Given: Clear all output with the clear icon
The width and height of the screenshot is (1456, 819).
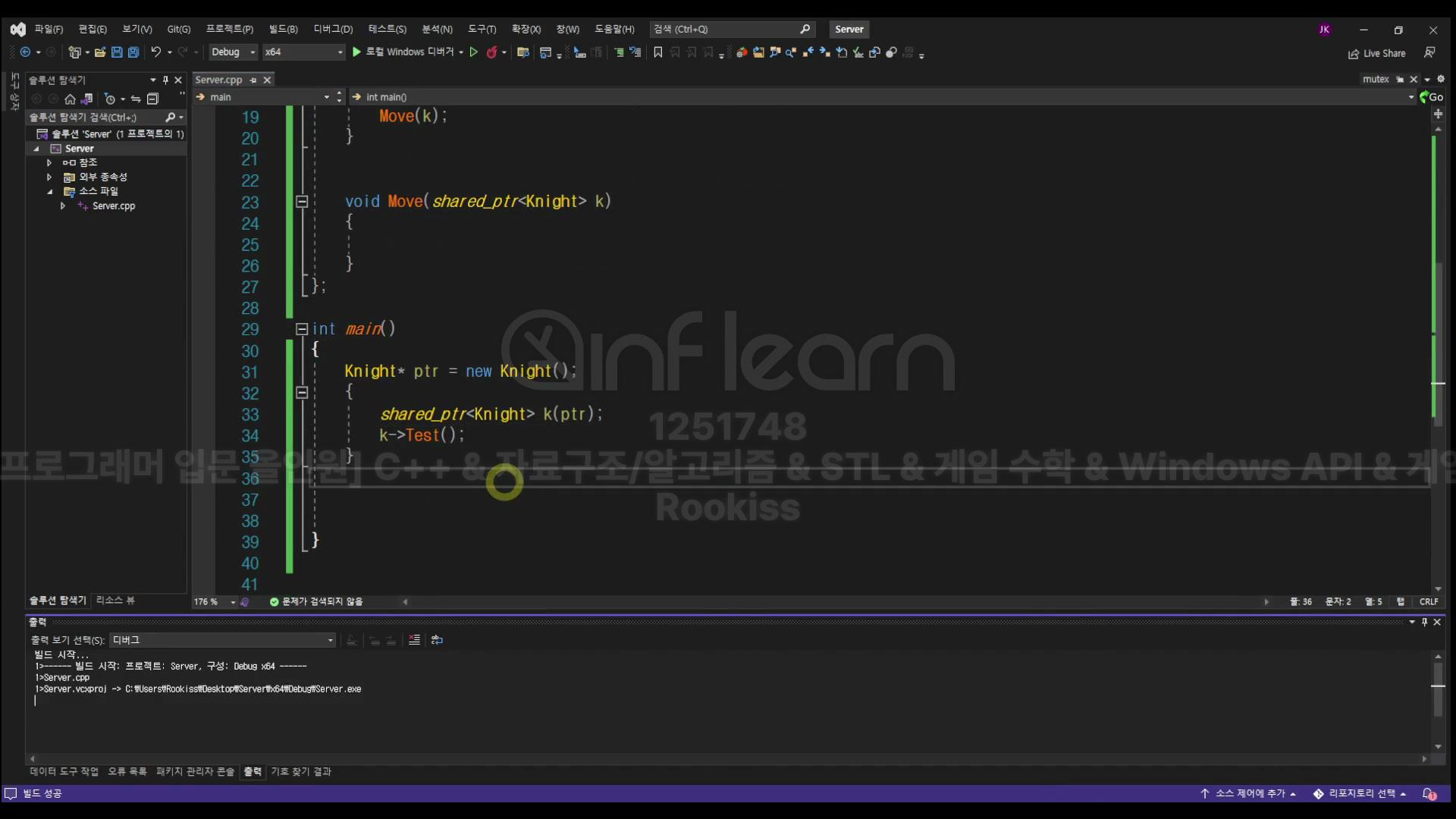Looking at the screenshot, I should 414,640.
